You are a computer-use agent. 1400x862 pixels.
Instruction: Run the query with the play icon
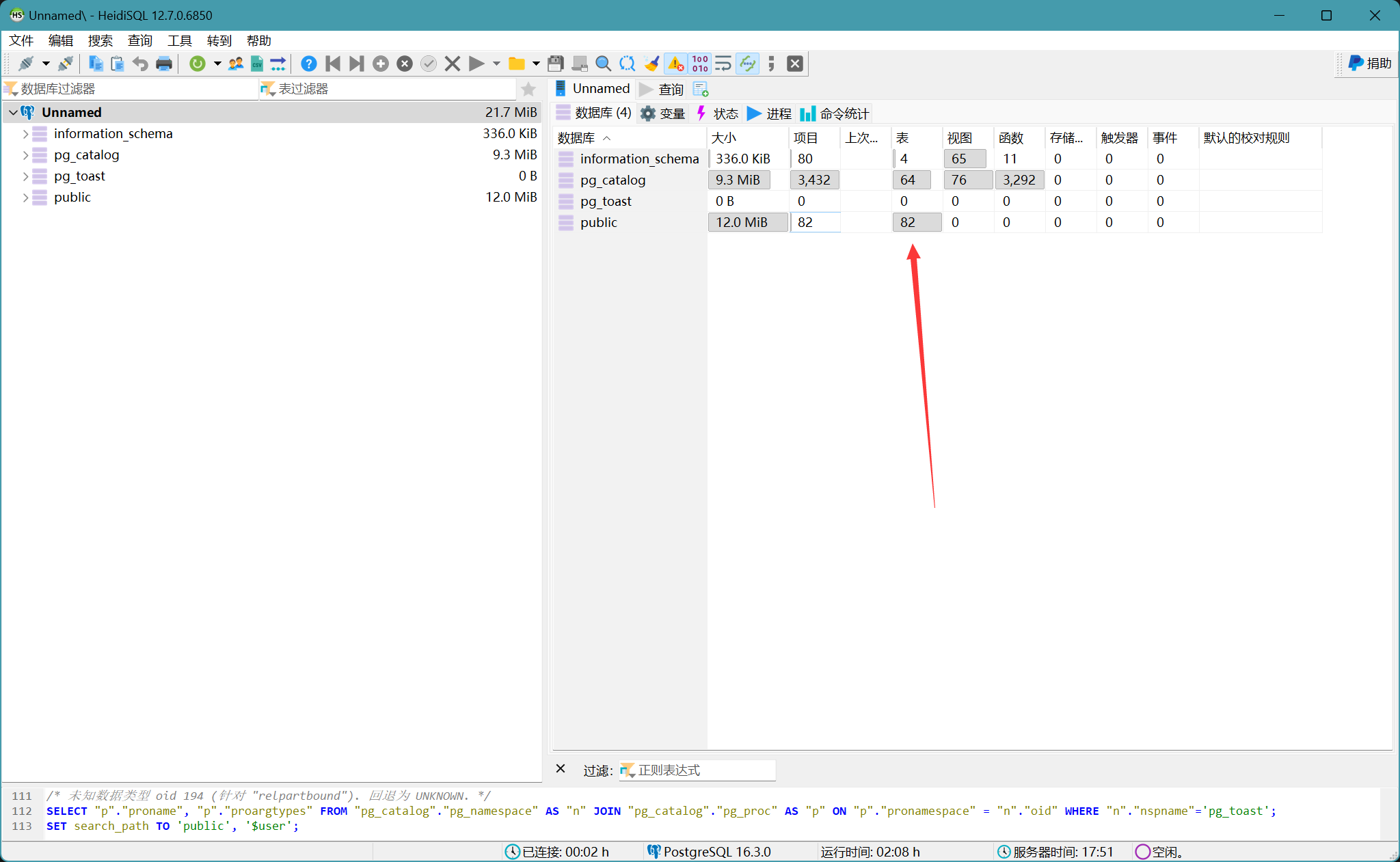coord(476,64)
